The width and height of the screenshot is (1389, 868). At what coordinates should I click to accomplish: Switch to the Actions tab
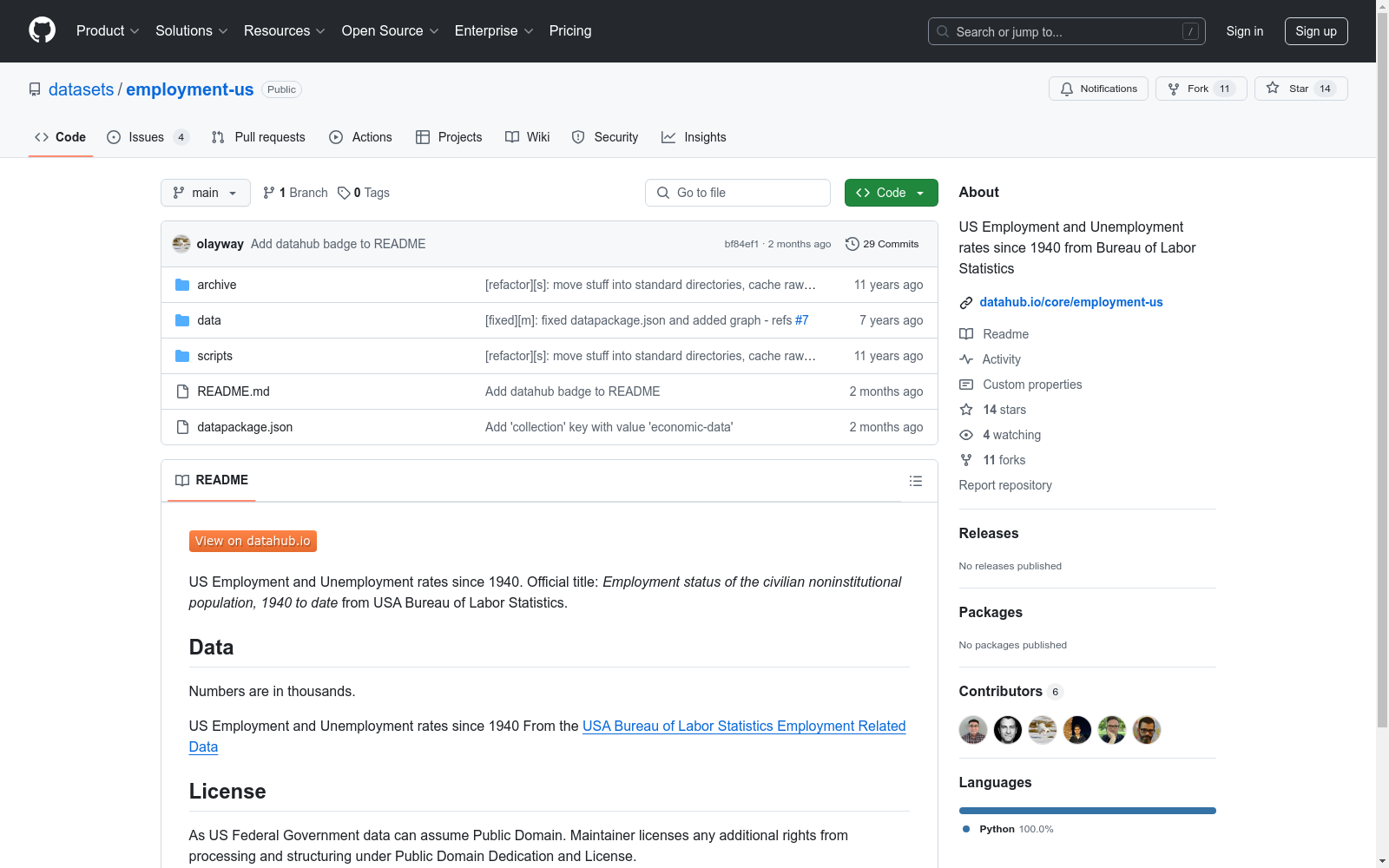coord(361,137)
